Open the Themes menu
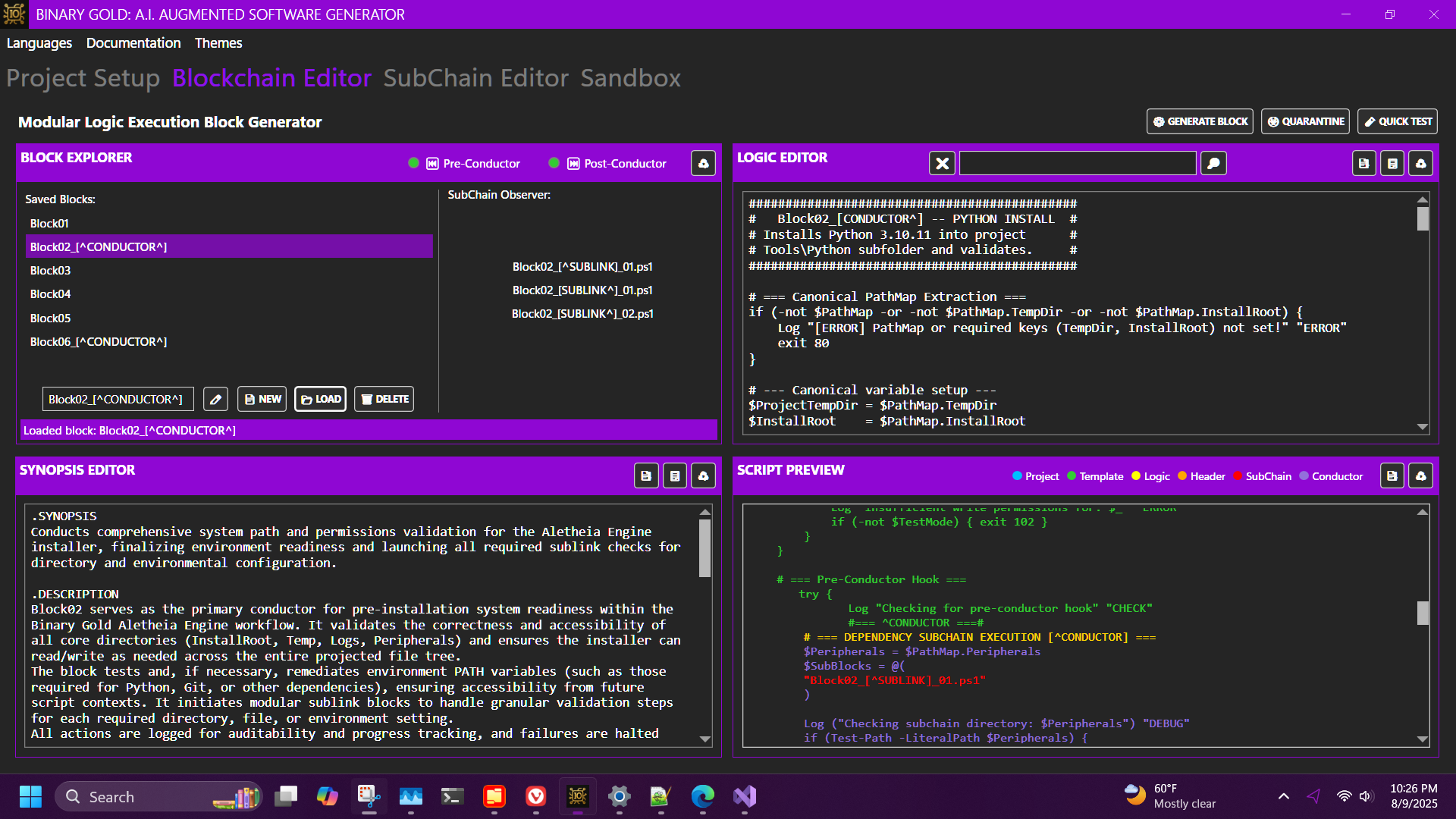 click(218, 43)
